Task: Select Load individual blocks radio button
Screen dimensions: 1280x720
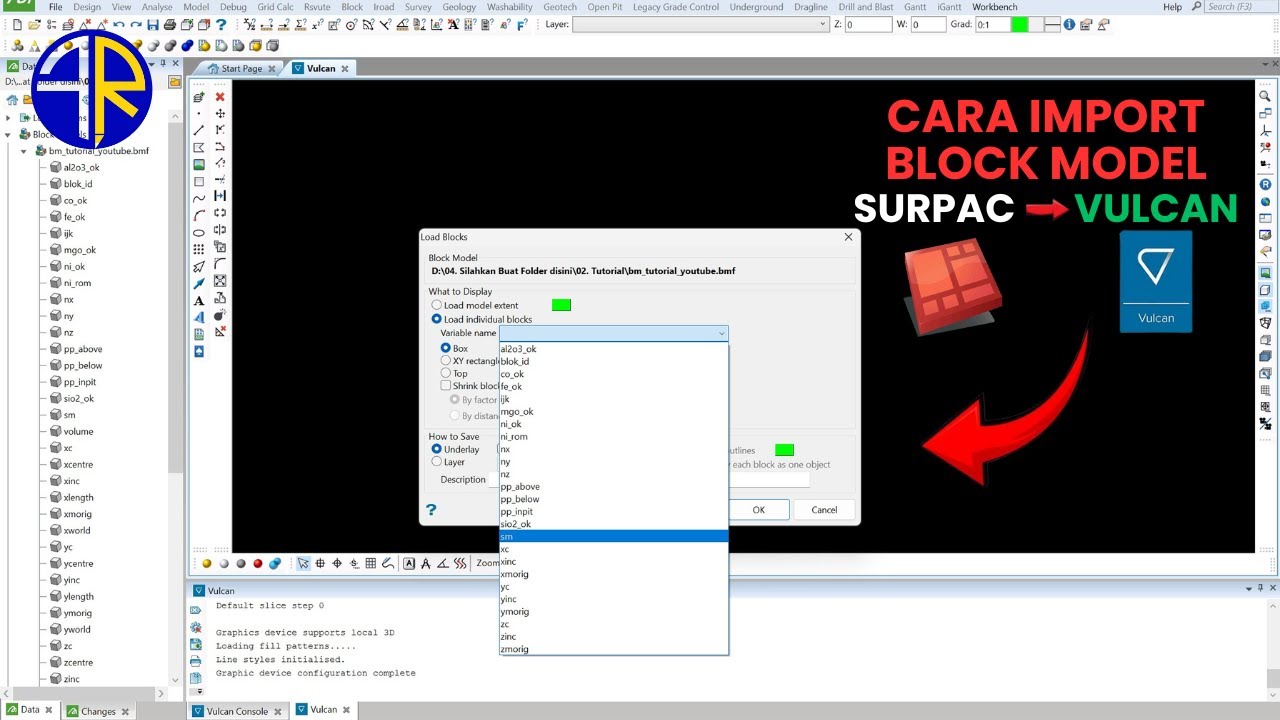Action: [436, 319]
